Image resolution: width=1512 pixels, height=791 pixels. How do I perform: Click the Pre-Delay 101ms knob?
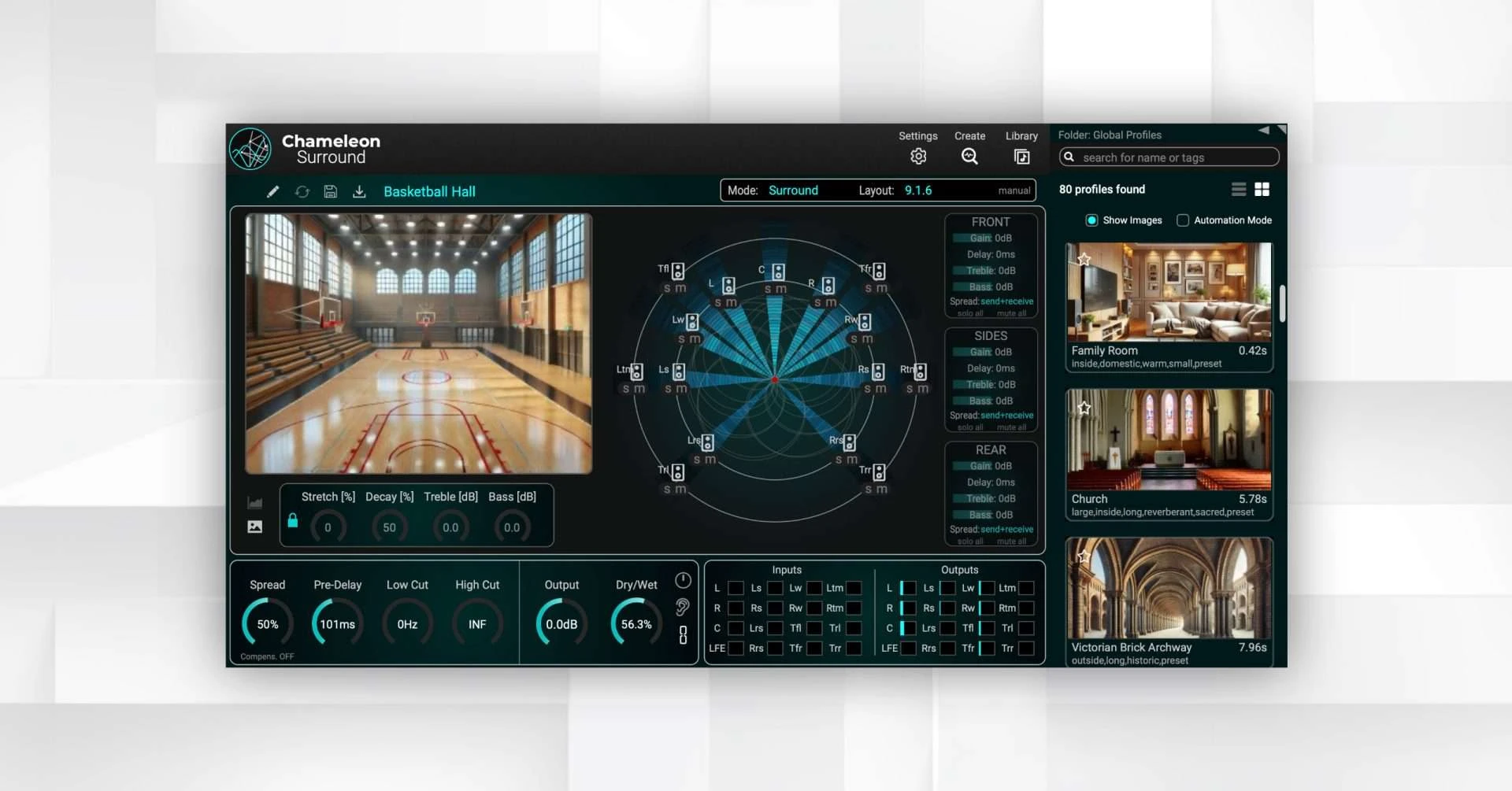(x=337, y=624)
